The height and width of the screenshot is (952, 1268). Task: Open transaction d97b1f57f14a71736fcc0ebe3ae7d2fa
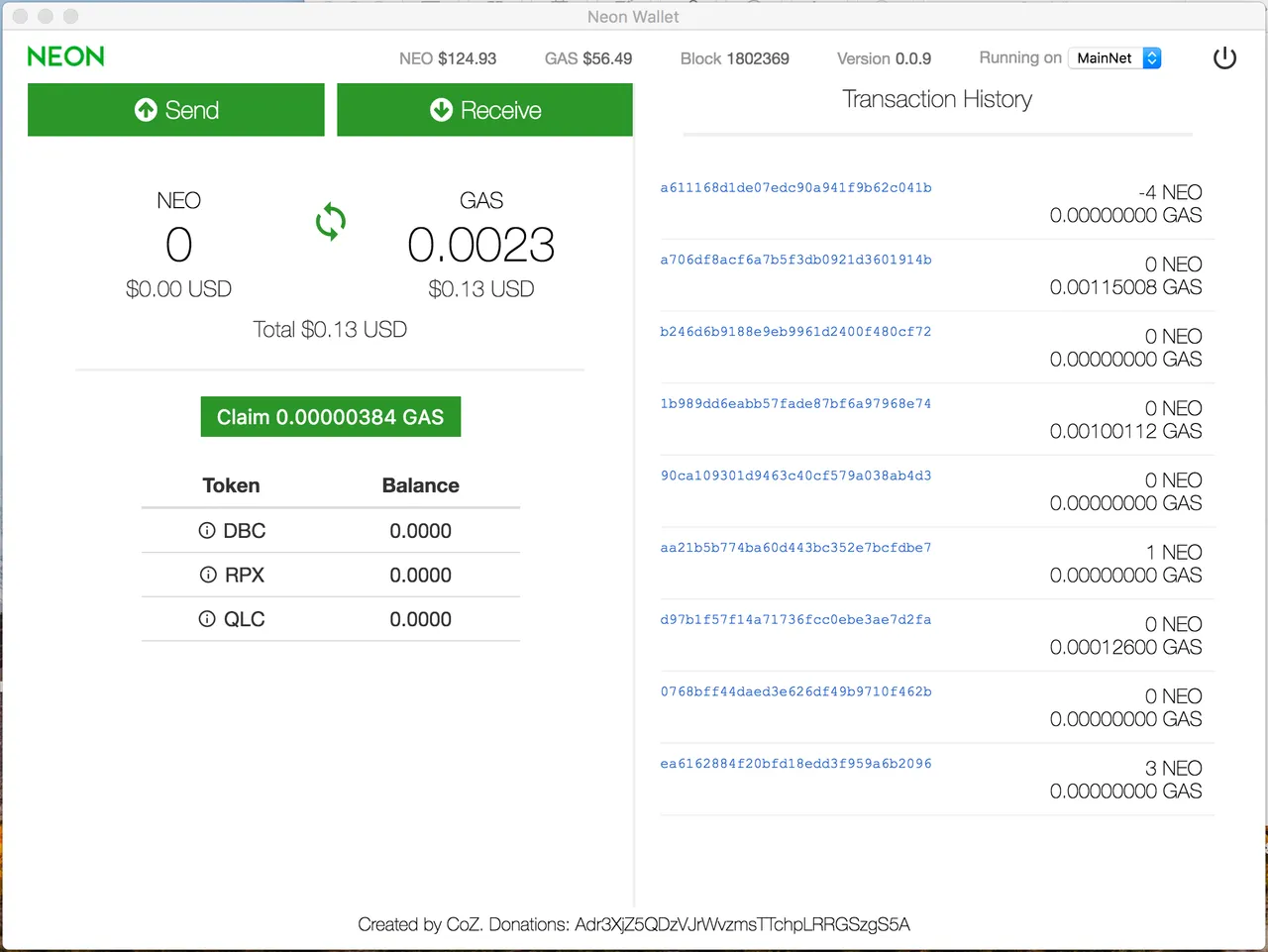[x=795, y=619]
